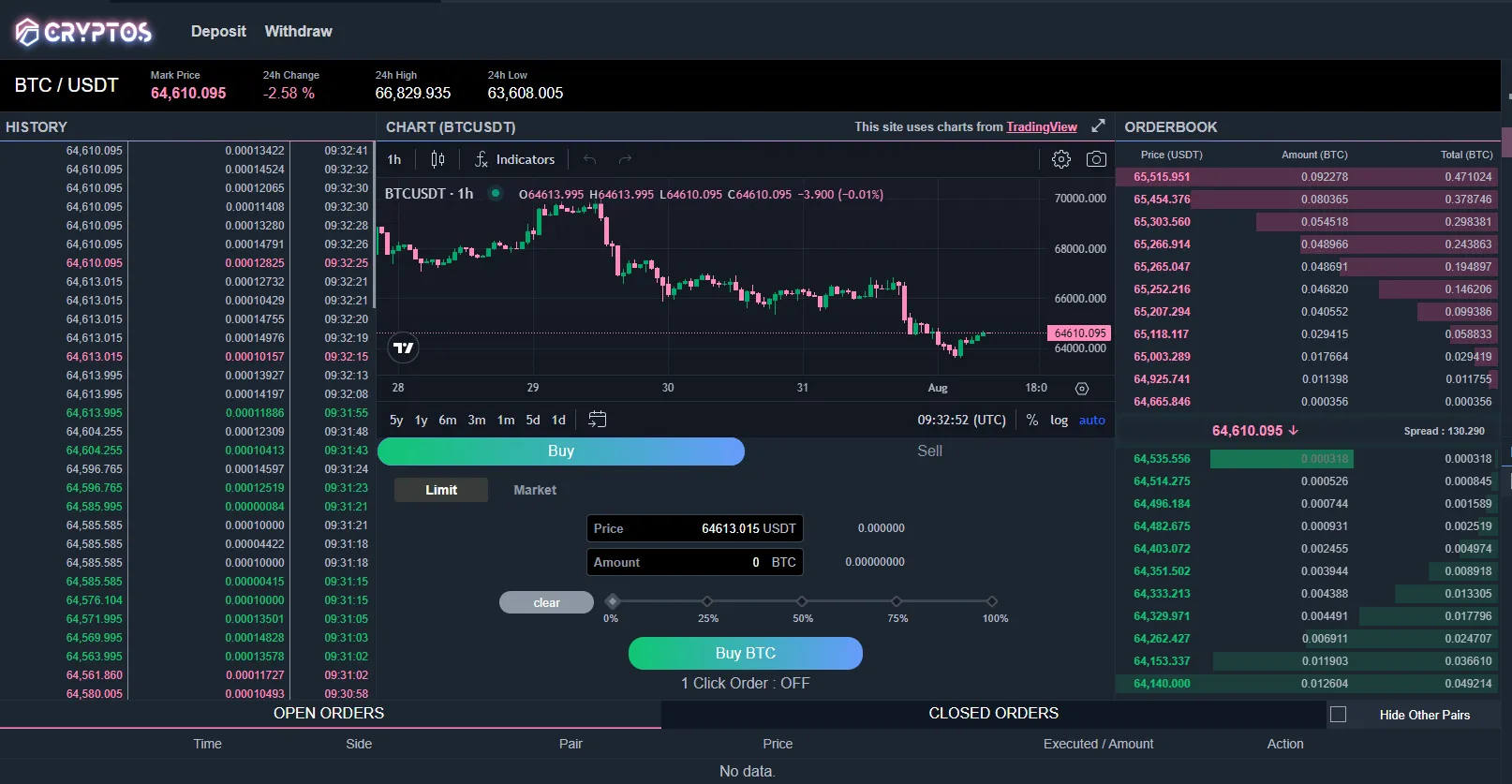Image resolution: width=1512 pixels, height=784 pixels.
Task: Set amount slider to 25%
Action: click(x=707, y=601)
